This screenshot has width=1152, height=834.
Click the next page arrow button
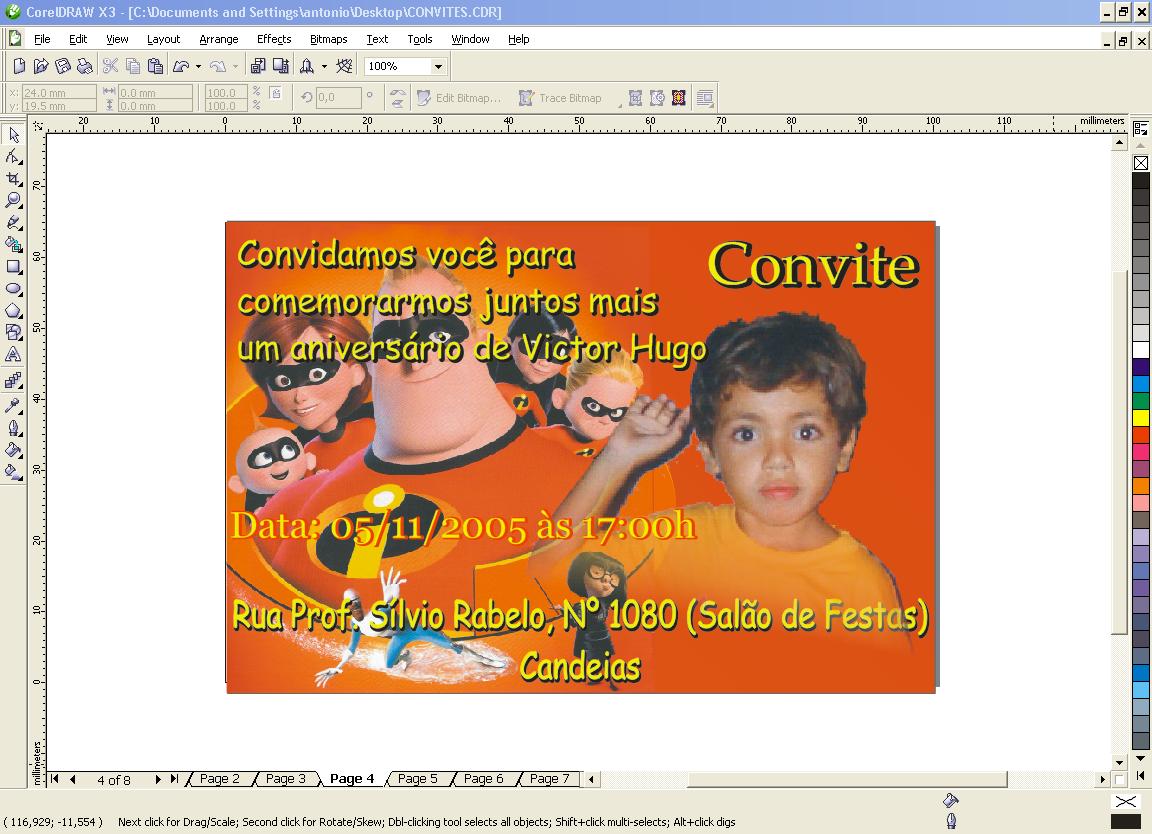point(157,778)
